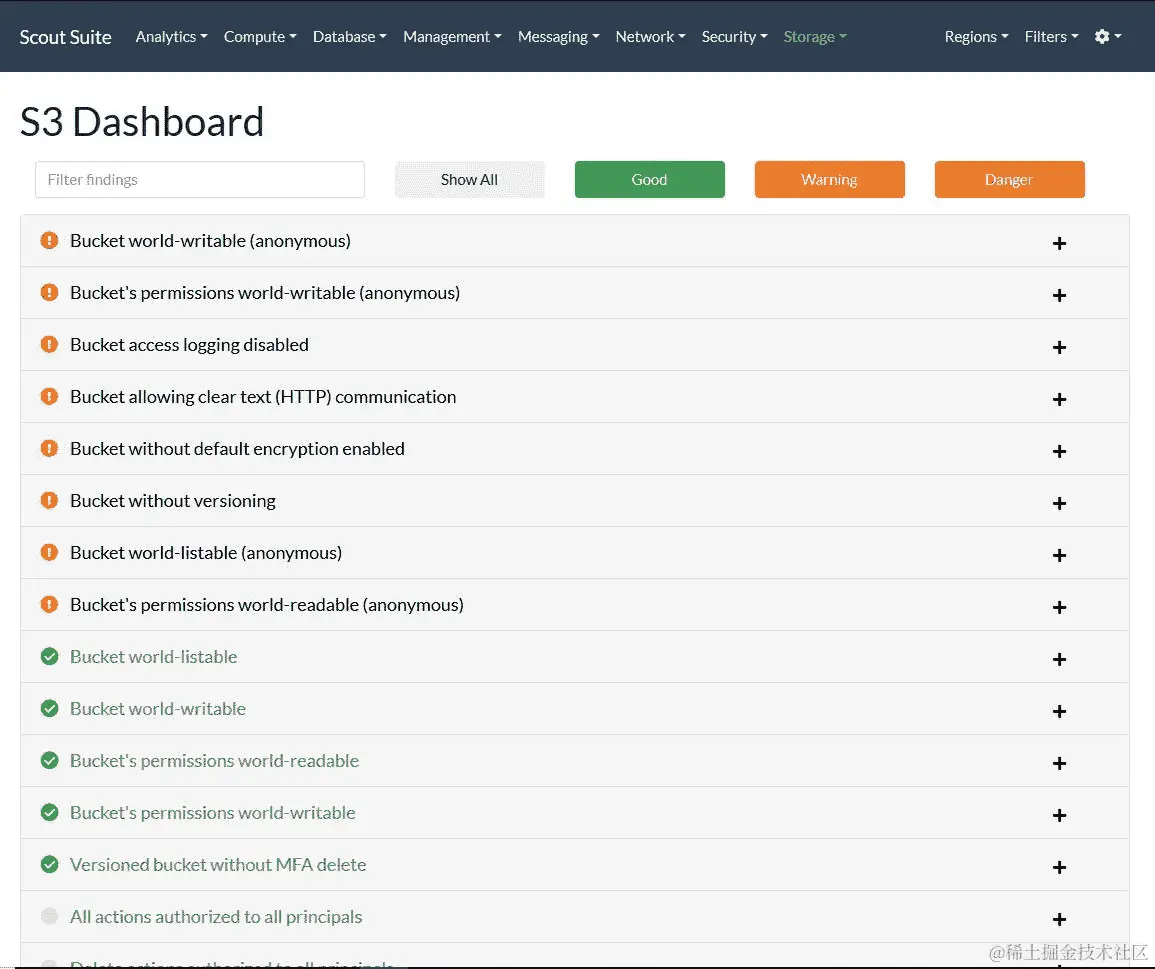Image resolution: width=1155 pixels, height=969 pixels.
Task: Expand green Bucket's permissions world-readable plus
Action: [1059, 763]
